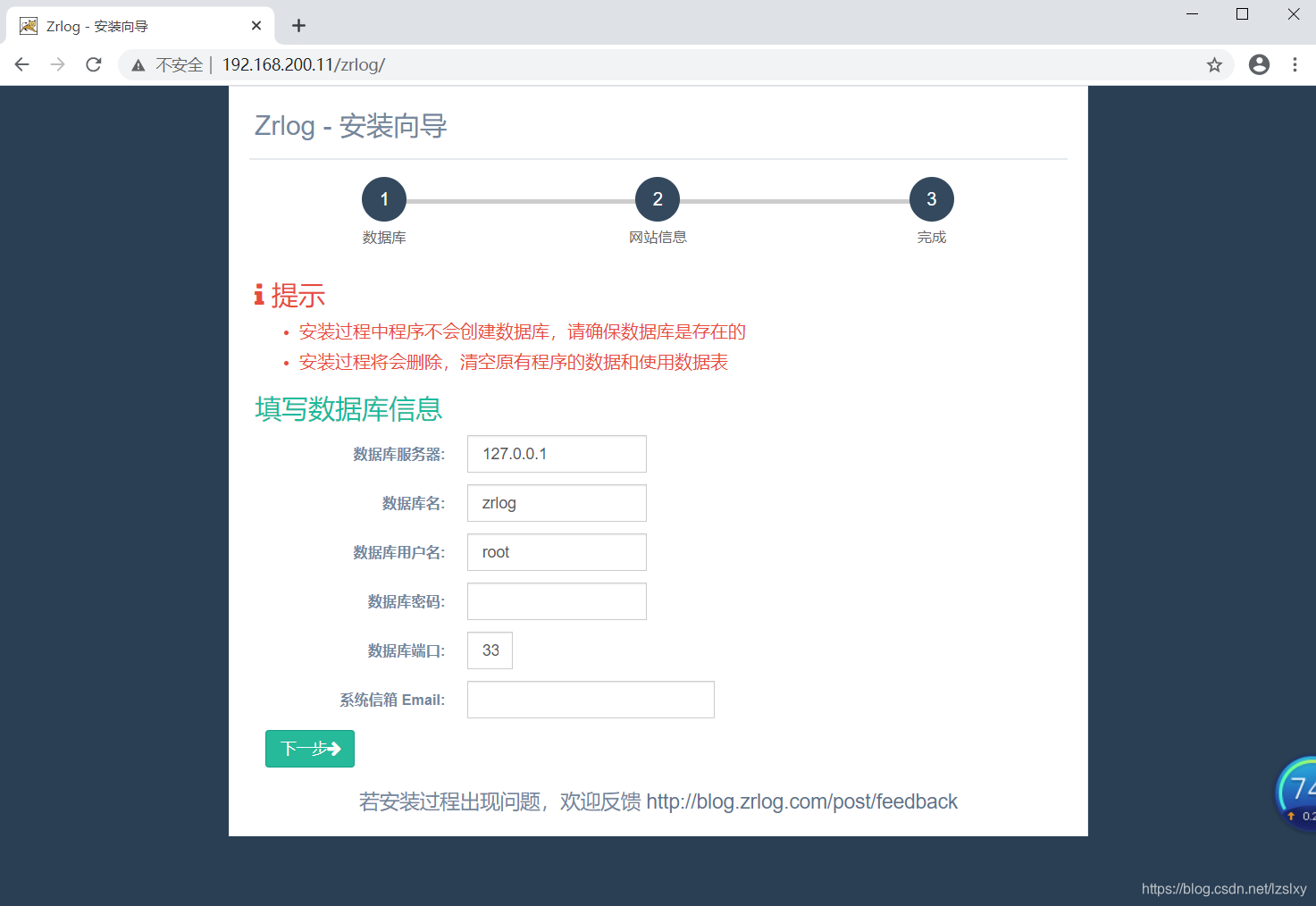Click the 填写数据库信息 heading
The image size is (1316, 906).
coord(348,408)
